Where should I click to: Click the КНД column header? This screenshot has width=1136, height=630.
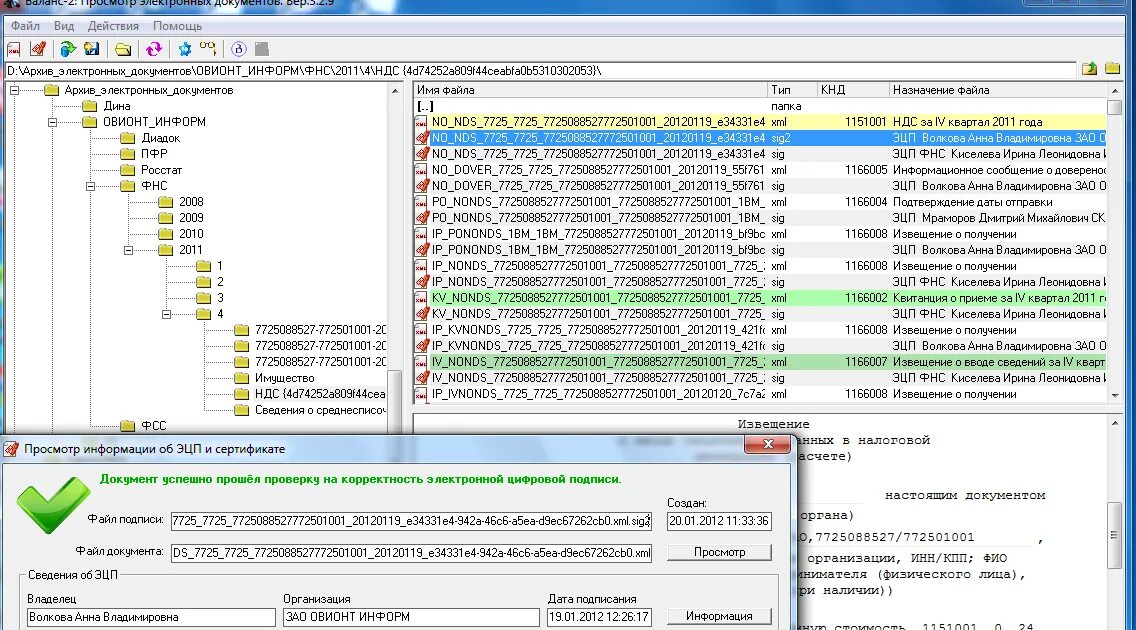click(853, 90)
